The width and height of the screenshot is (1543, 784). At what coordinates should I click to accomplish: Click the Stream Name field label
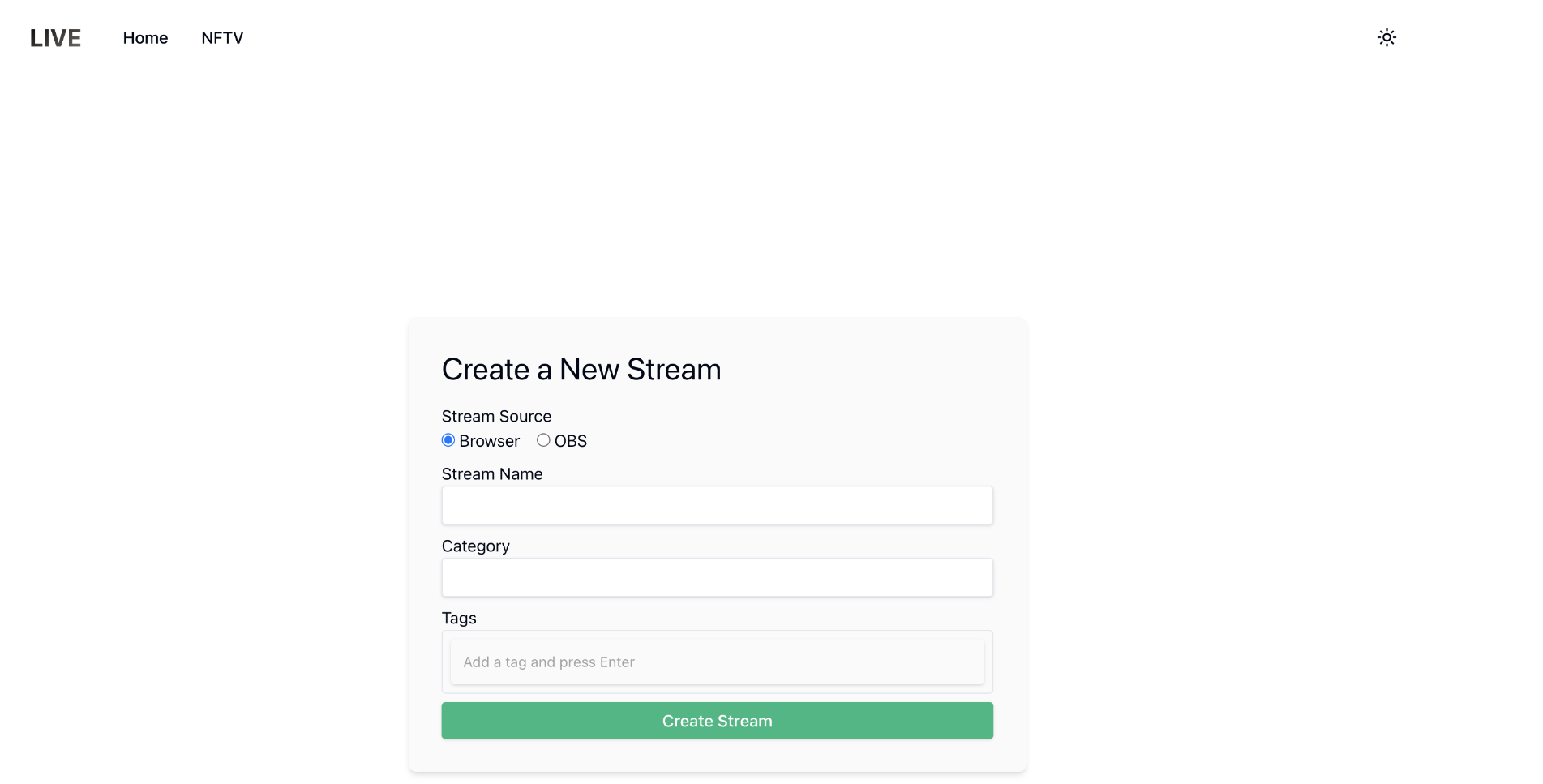pyautogui.click(x=492, y=474)
